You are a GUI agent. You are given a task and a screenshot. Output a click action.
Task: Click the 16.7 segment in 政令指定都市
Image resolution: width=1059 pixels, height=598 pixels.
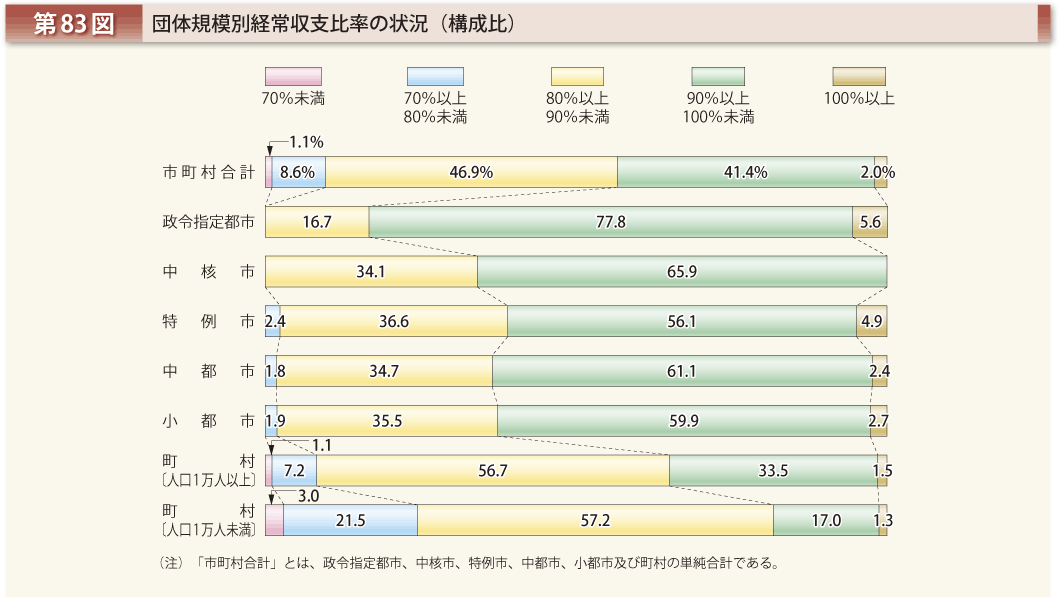[317, 222]
